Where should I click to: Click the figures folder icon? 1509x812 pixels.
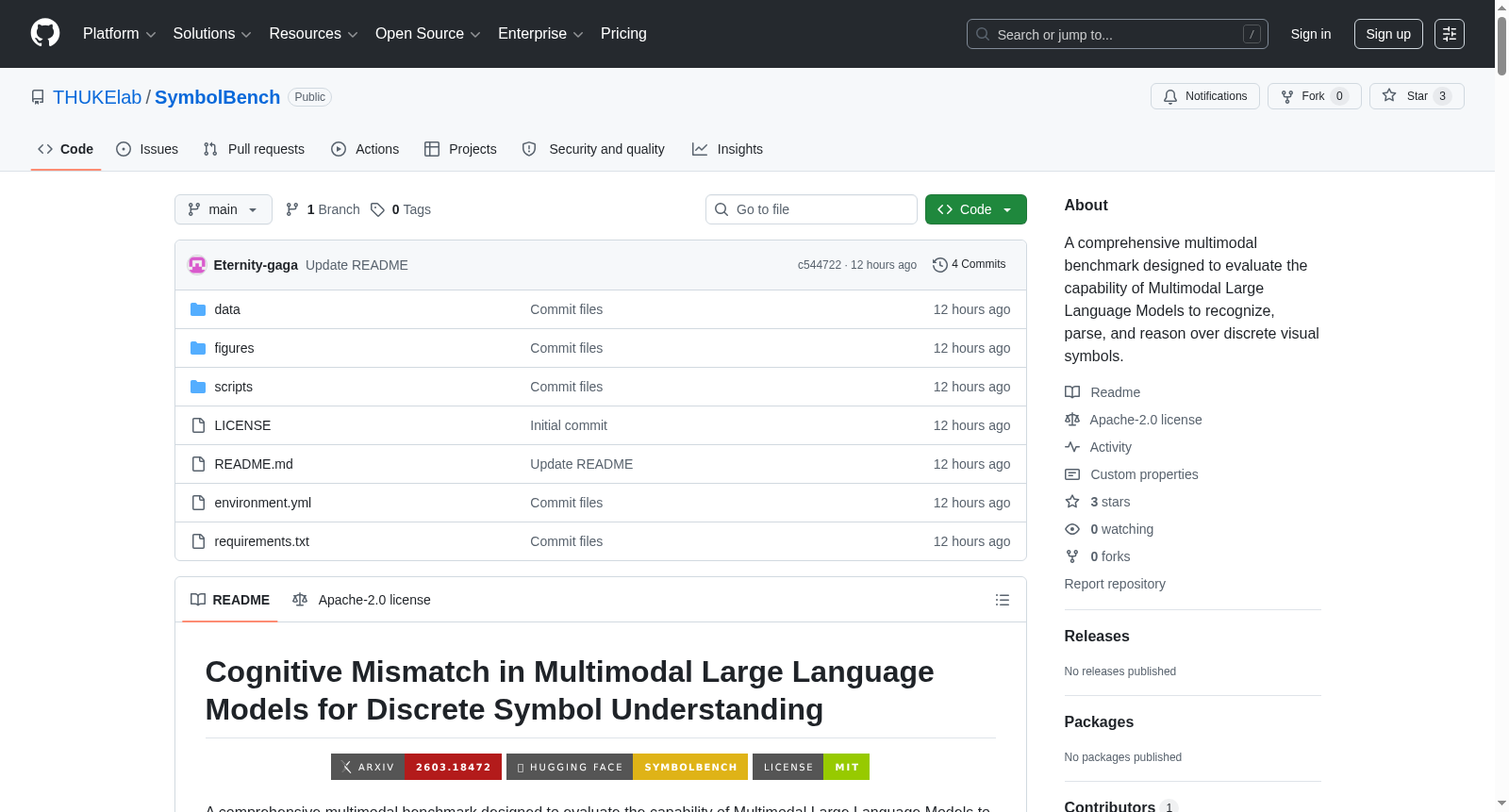pyautogui.click(x=198, y=348)
